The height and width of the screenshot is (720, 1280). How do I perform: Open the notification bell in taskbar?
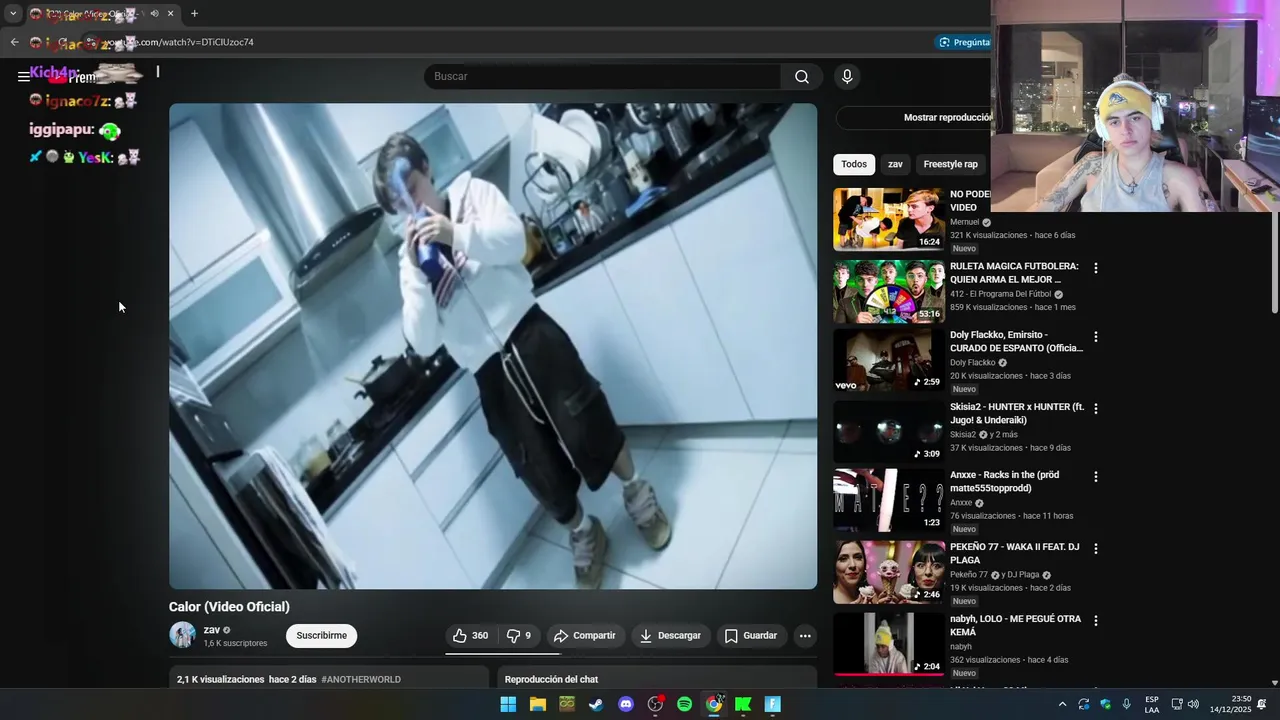[1262, 704]
